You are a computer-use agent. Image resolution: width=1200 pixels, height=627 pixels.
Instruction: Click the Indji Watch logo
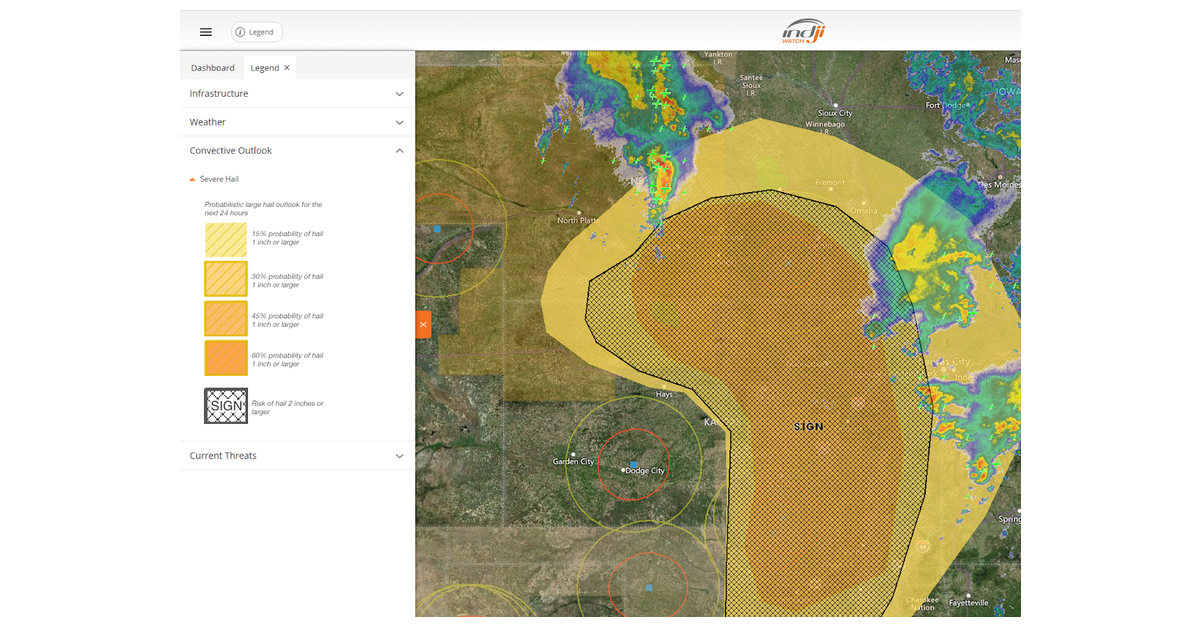[x=803, y=30]
